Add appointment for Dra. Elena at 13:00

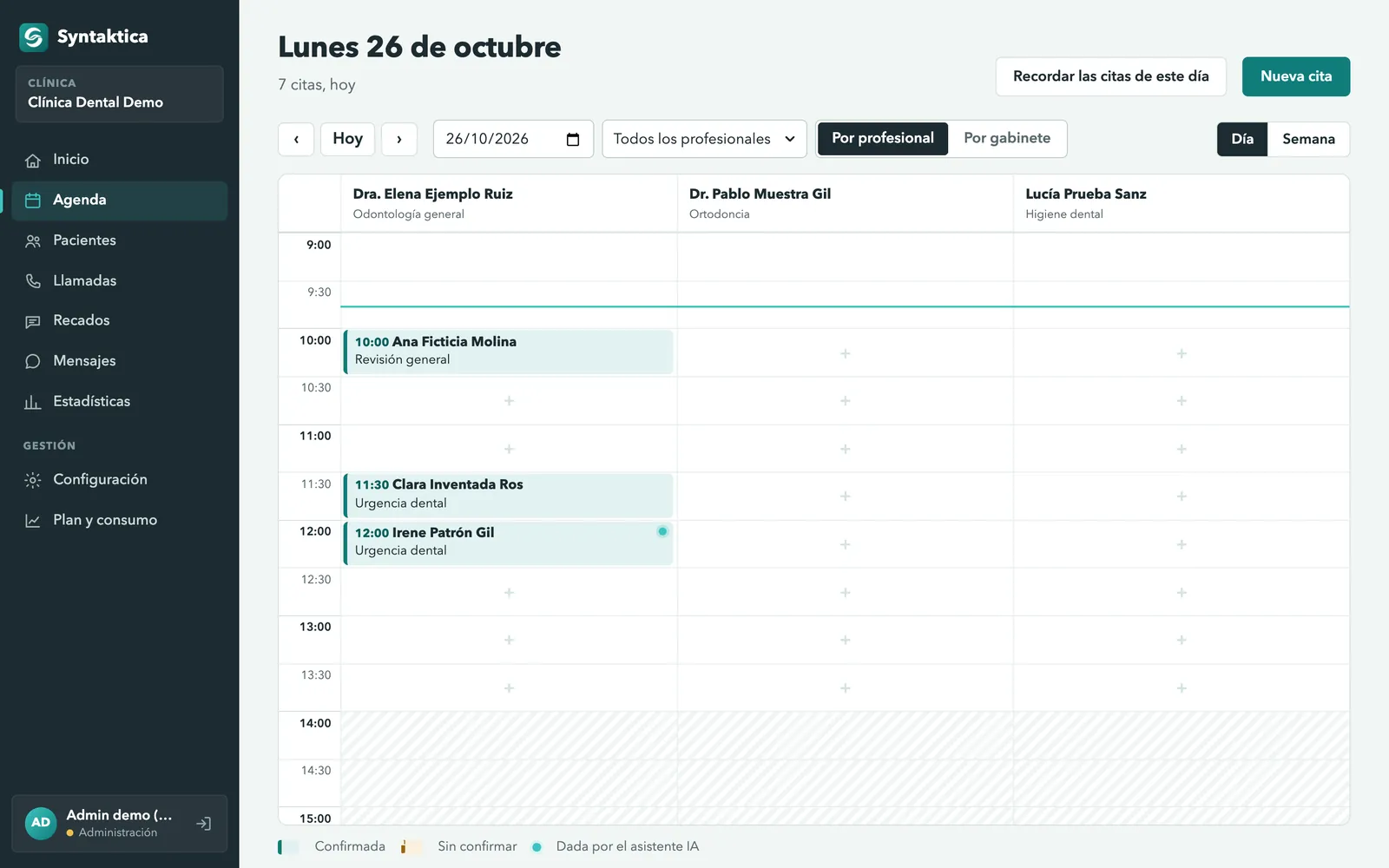509,640
